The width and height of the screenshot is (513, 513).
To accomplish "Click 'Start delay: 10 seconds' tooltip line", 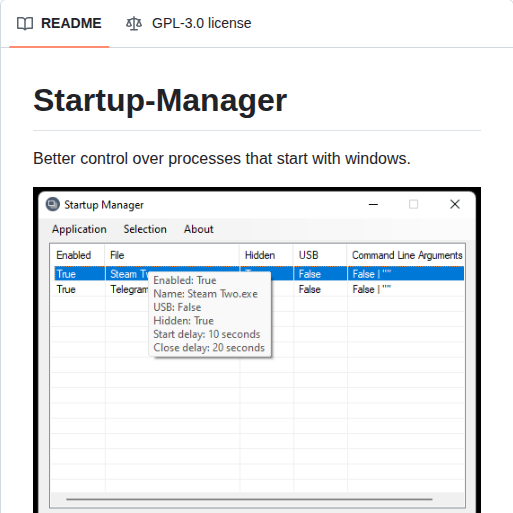I will pos(207,334).
